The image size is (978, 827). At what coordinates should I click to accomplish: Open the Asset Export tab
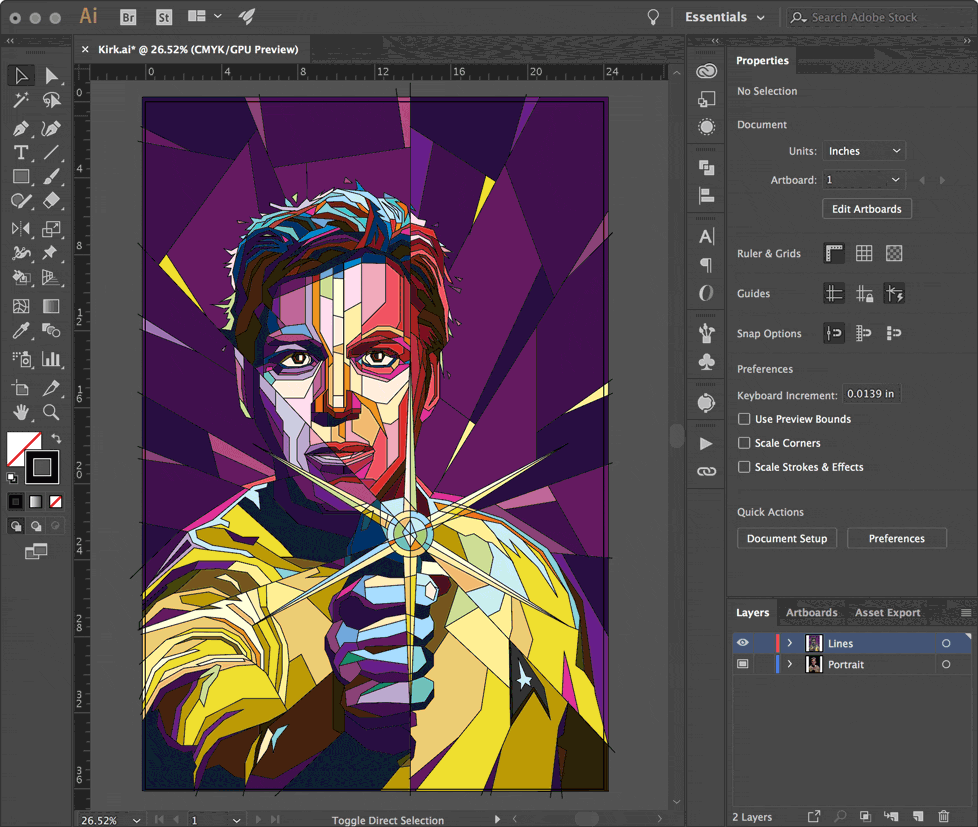887,613
